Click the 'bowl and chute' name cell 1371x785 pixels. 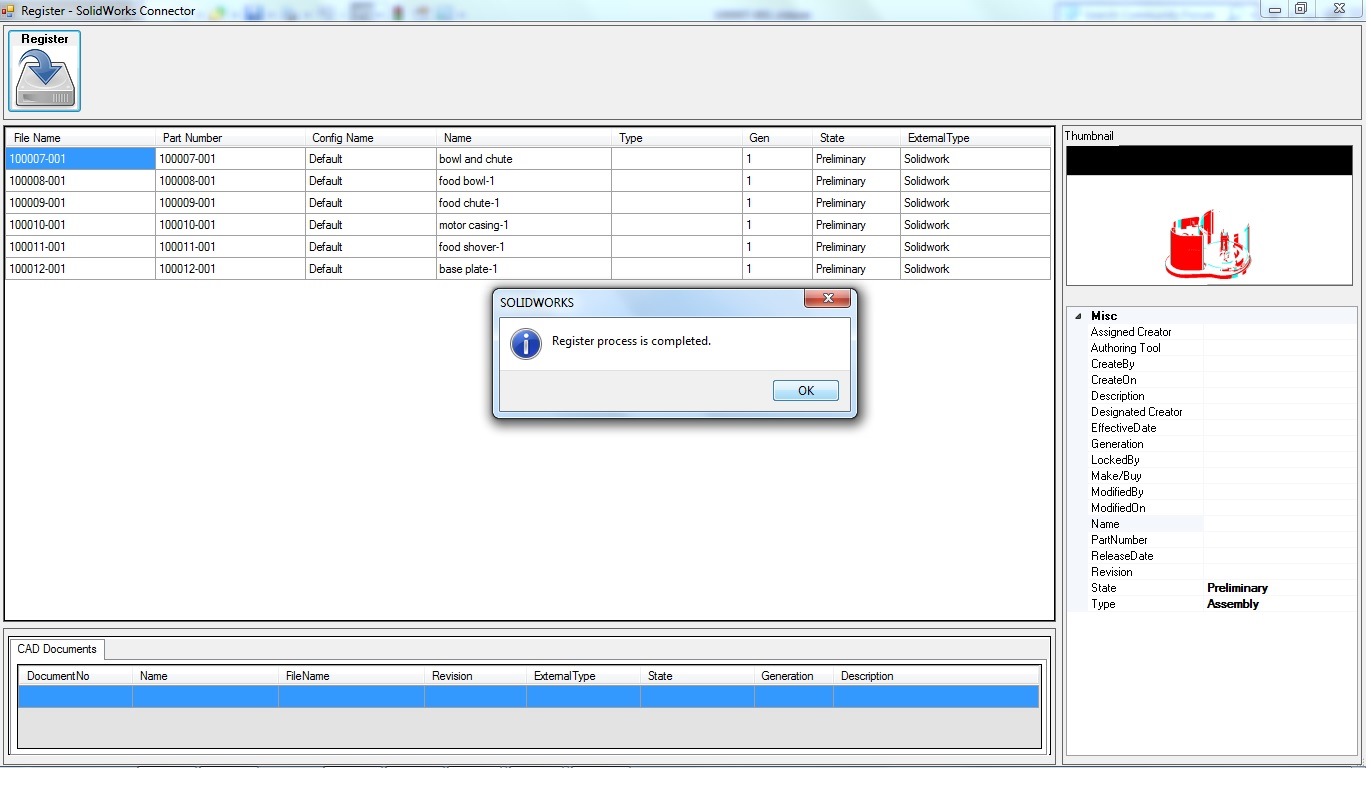pos(524,159)
